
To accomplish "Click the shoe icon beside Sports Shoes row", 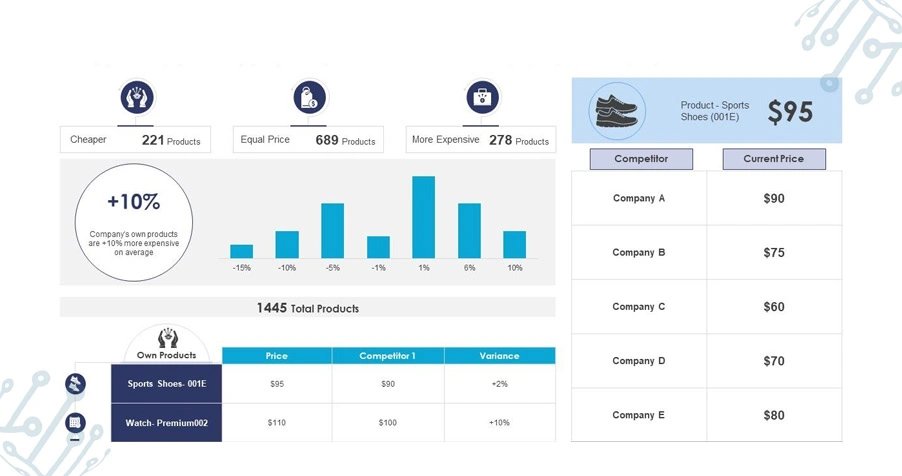I will point(75,384).
